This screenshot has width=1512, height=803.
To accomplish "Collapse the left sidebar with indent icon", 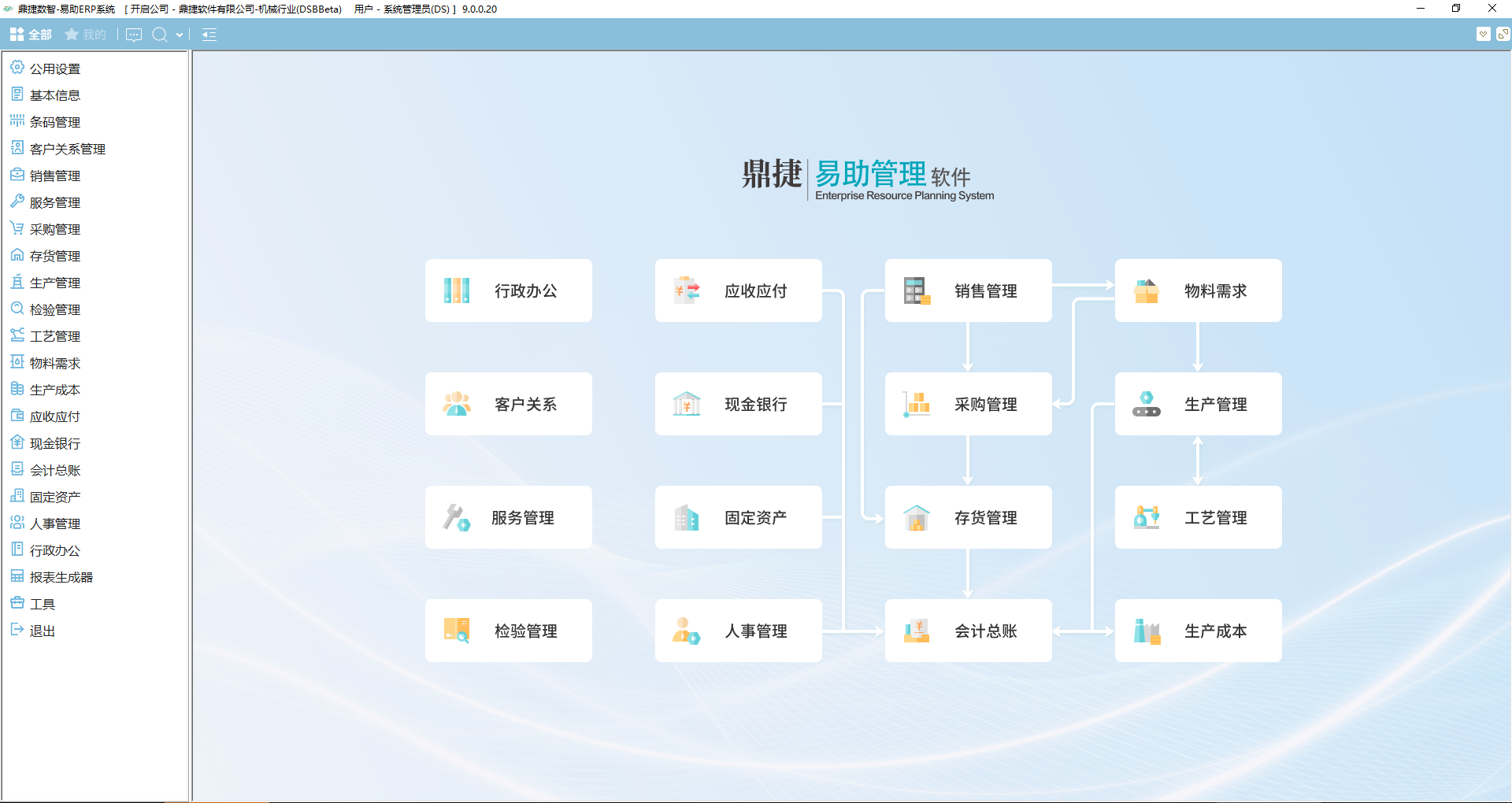I will pos(209,35).
